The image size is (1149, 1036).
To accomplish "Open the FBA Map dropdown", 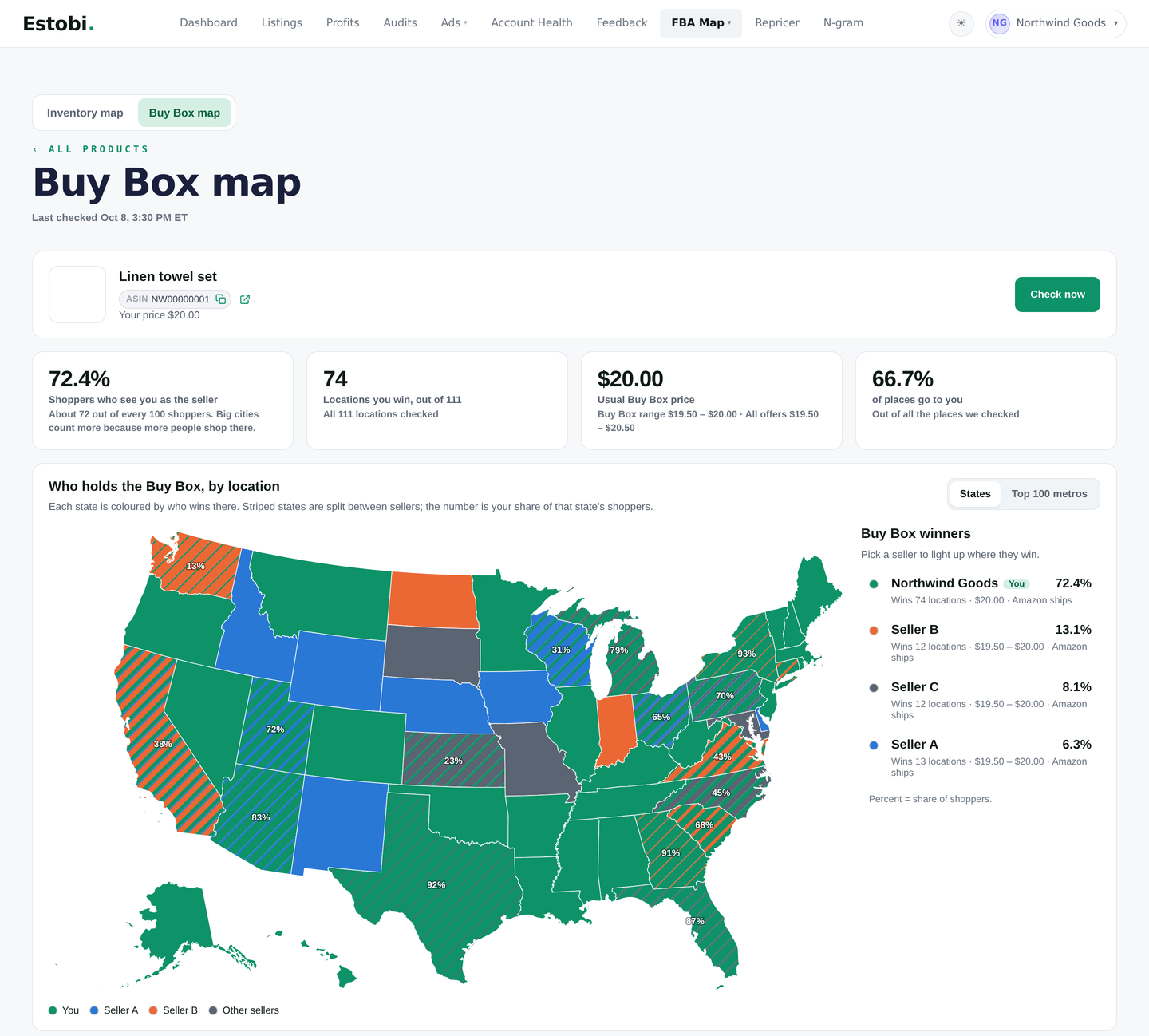I will pos(701,23).
